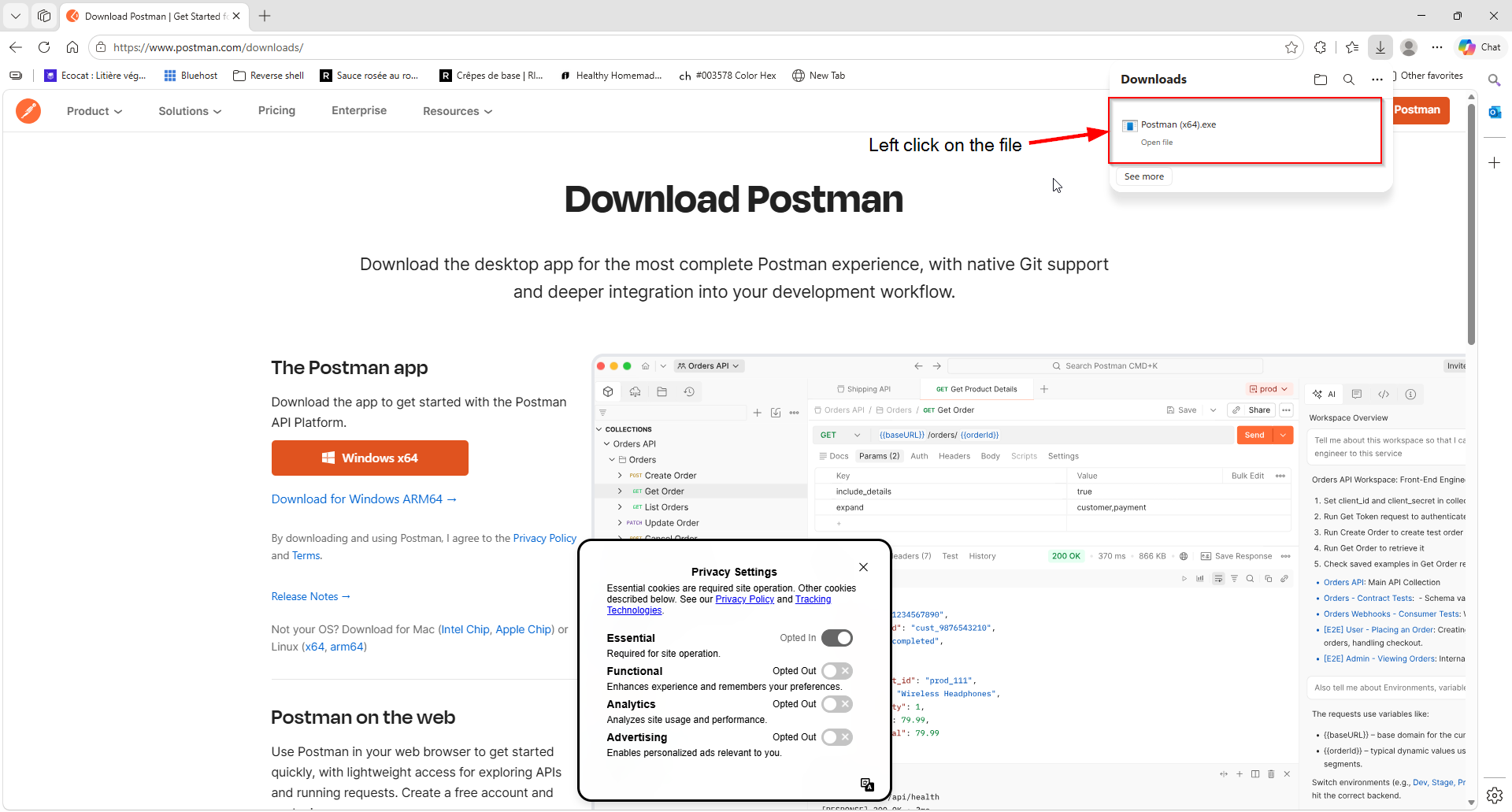The height and width of the screenshot is (812, 1512).
Task: Enable the Analytics cookies switch
Action: point(837,704)
